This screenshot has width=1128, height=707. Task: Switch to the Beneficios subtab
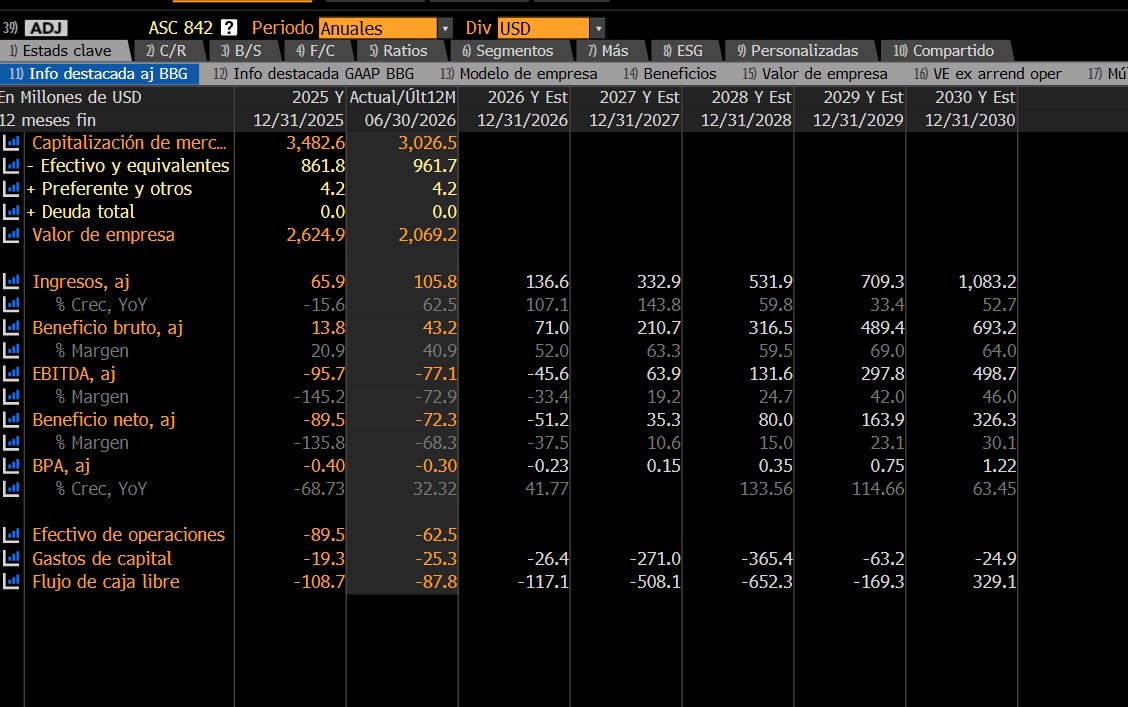click(x=670, y=73)
